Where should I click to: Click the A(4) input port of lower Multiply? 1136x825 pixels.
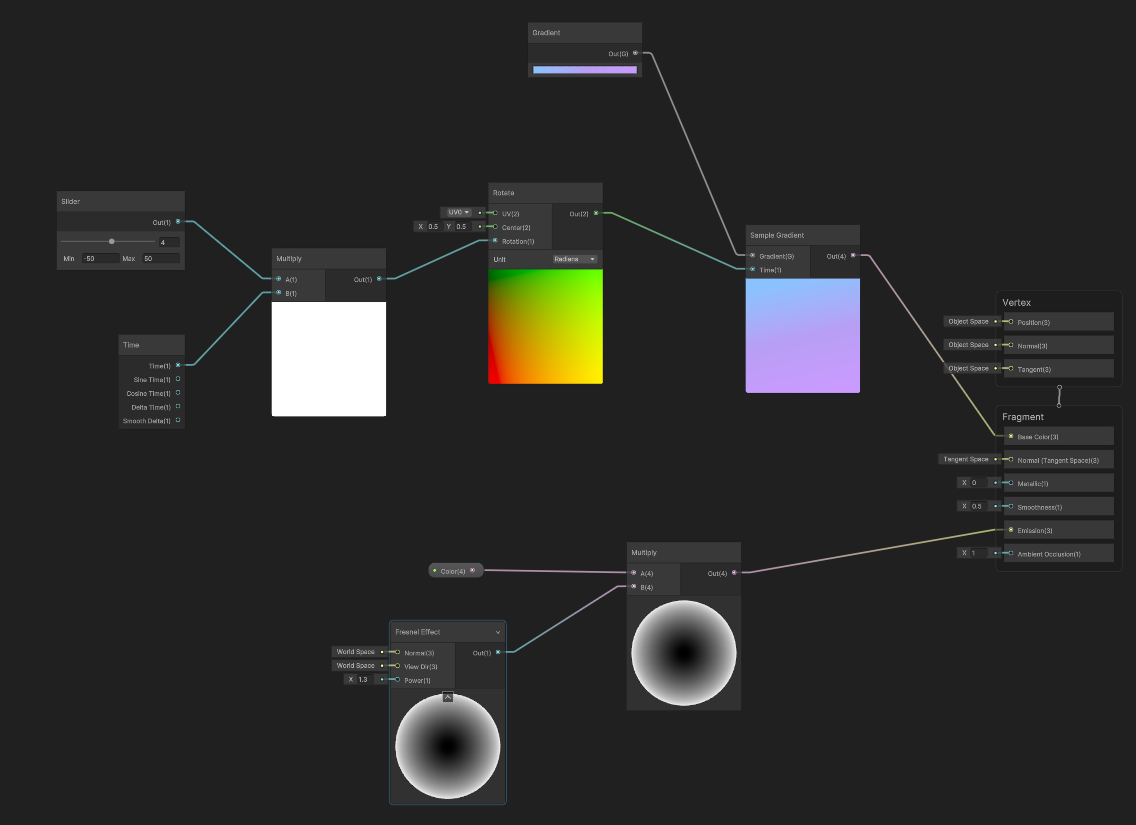click(634, 573)
